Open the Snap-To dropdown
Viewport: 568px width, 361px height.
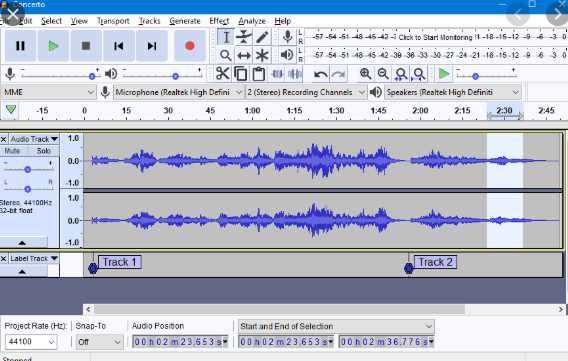coord(99,342)
